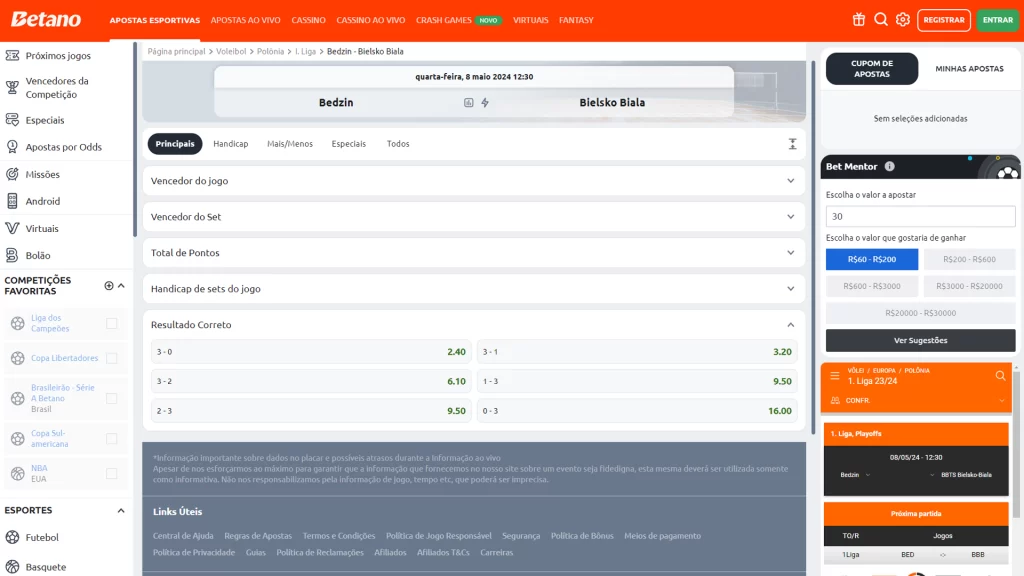
Task: Open the Central de Ajuda link
Action: (x=183, y=536)
